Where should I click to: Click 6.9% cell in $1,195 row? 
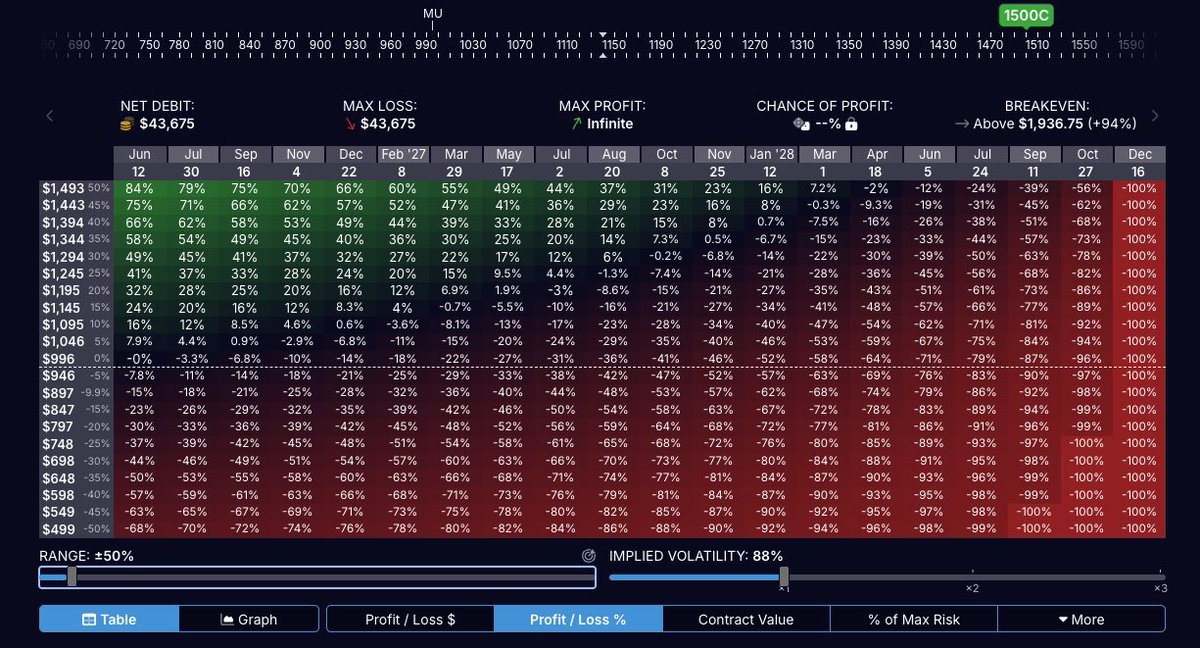456,290
